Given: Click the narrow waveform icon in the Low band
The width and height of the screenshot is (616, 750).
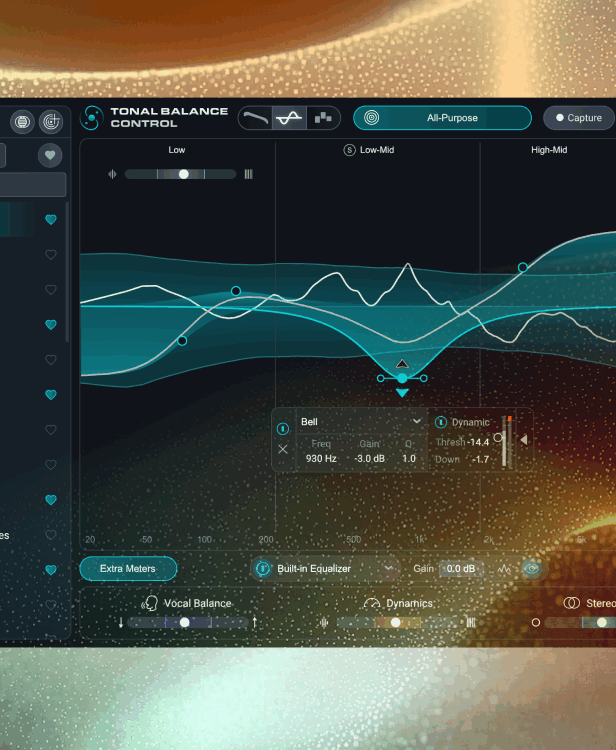Looking at the screenshot, I should pos(112,174).
